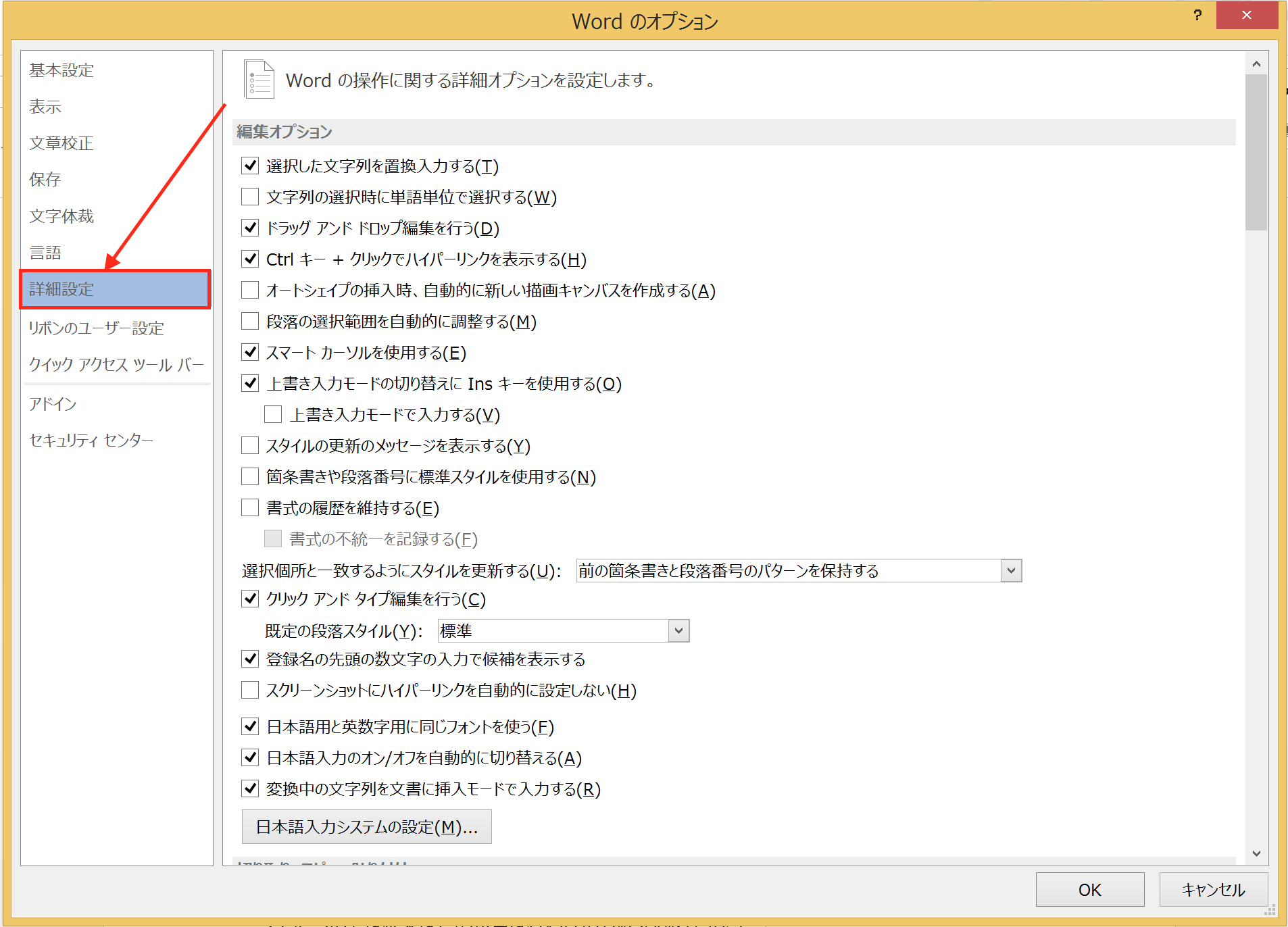Viewport: 1288px width, 927px height.
Task: Toggle 日本語入力のオン/オフを自動的に切り替える
Action: (250, 757)
